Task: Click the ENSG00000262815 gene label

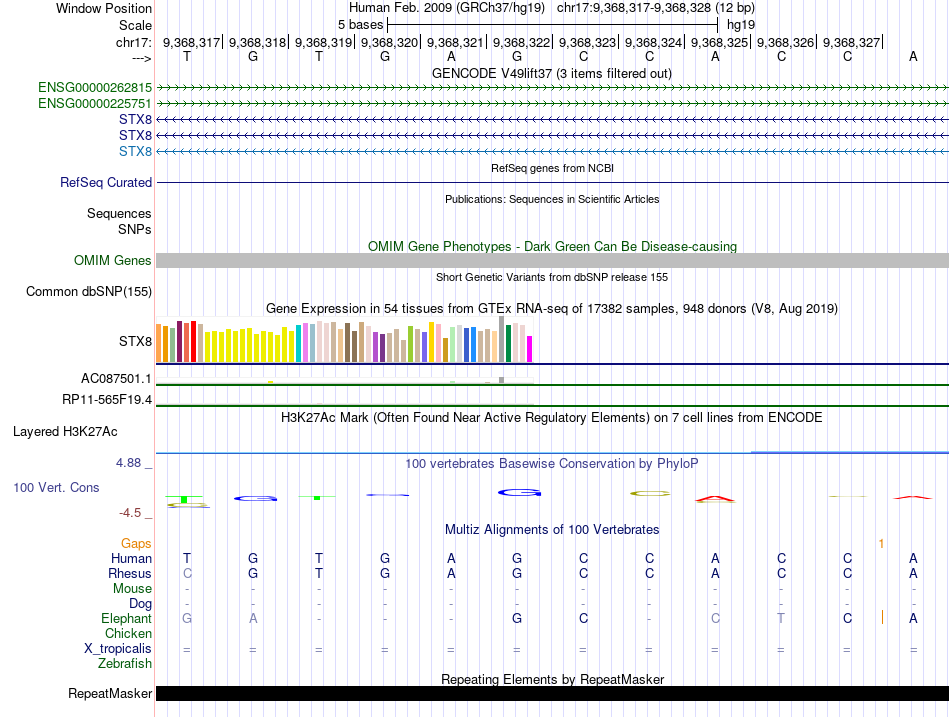Action: click(95, 88)
